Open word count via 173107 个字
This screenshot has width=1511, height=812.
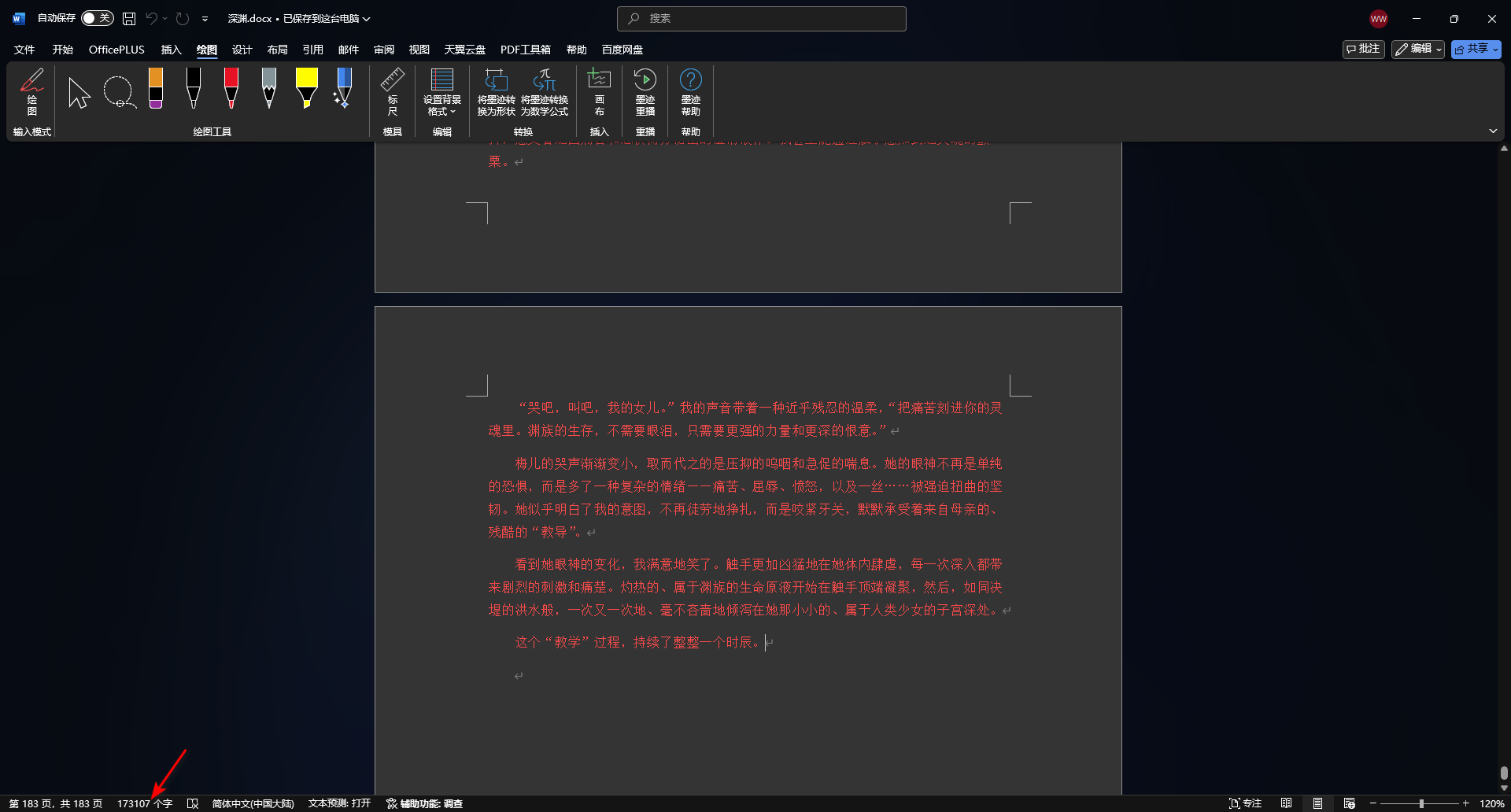(x=145, y=803)
